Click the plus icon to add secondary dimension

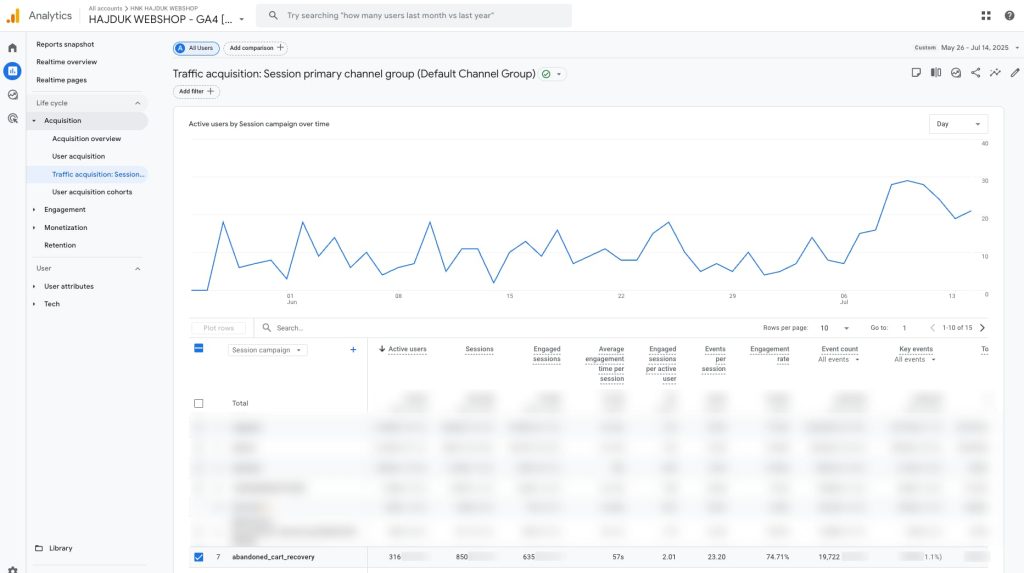(x=353, y=350)
